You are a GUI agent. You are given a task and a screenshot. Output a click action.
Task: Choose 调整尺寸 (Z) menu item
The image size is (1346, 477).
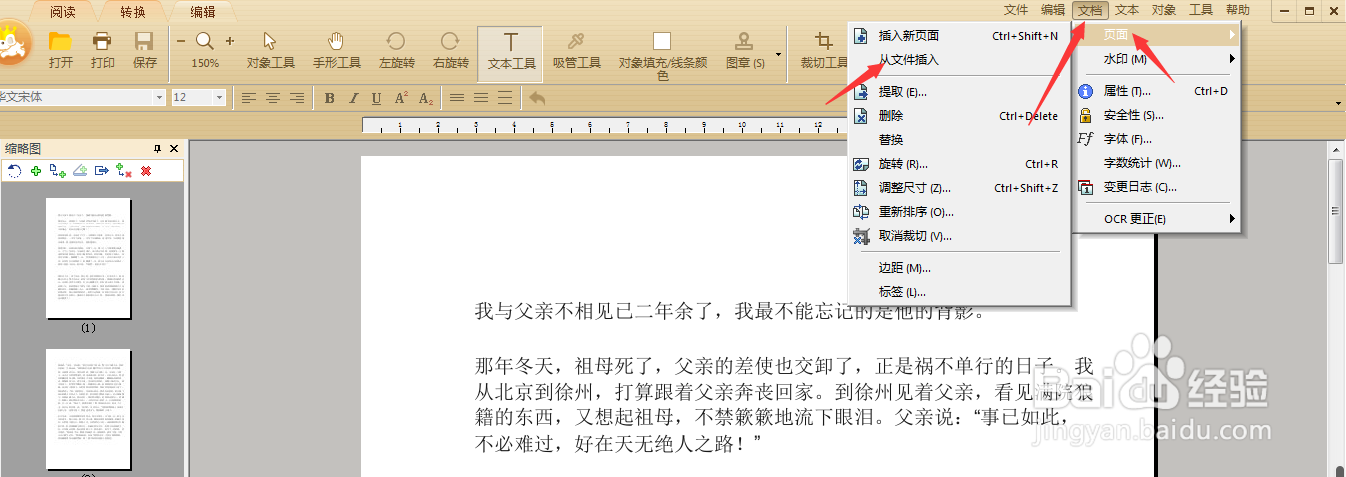pyautogui.click(x=959, y=188)
